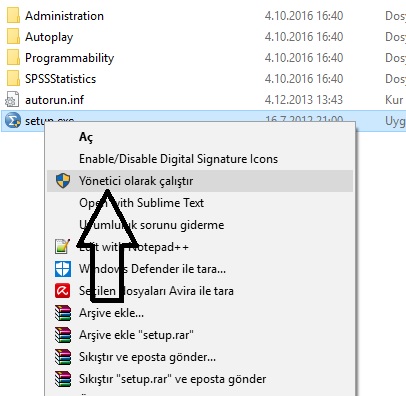
Task: Click the WinRAR icon beside Sıkıştır "setup.rar" ve eposta gönder
Action: click(x=63, y=379)
